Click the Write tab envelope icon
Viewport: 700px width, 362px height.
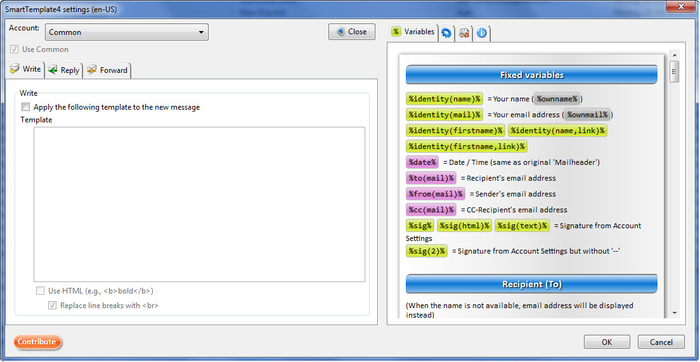[15, 69]
